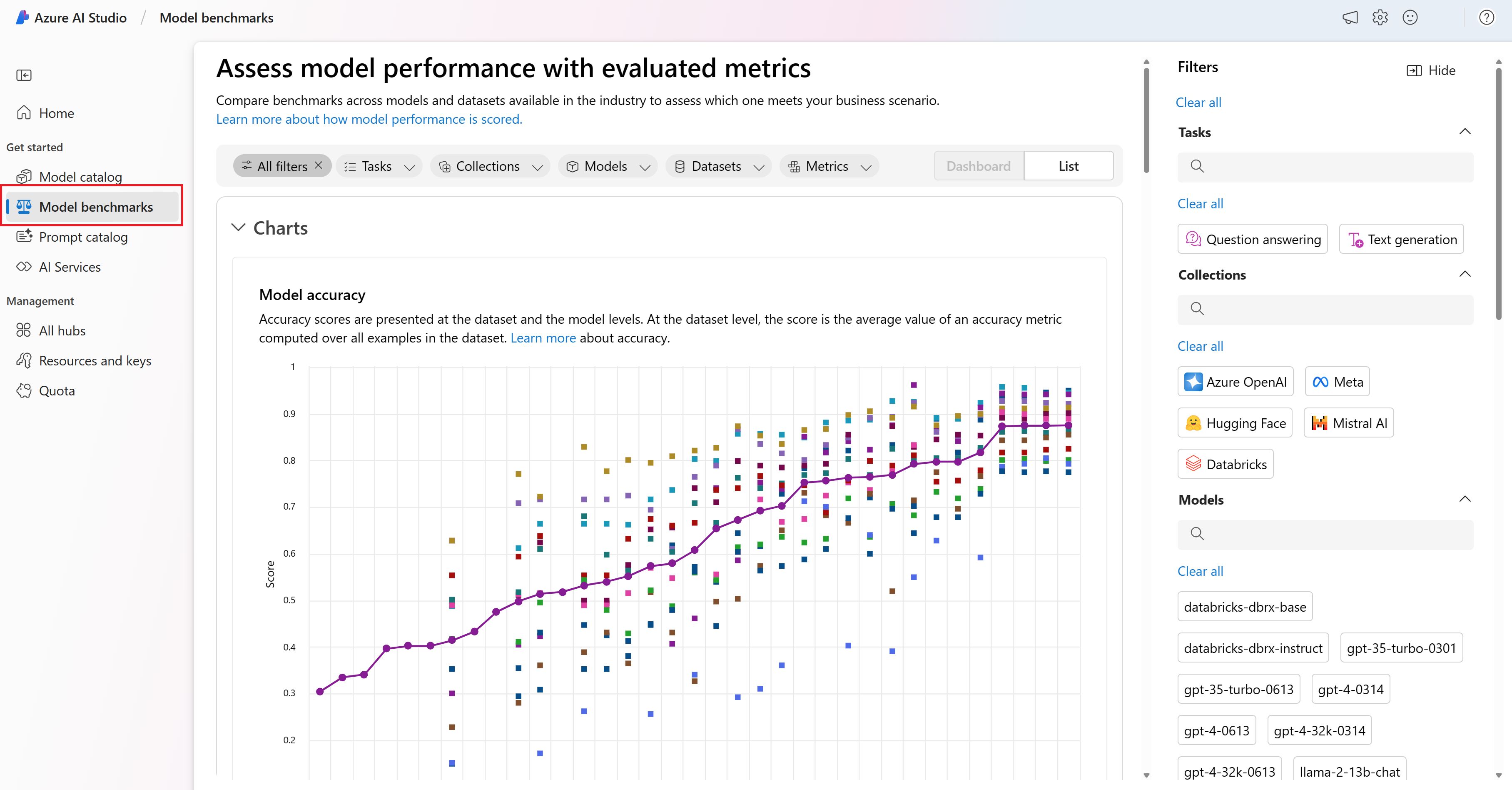Switch to the List view tab
1512x790 pixels.
(1068, 166)
